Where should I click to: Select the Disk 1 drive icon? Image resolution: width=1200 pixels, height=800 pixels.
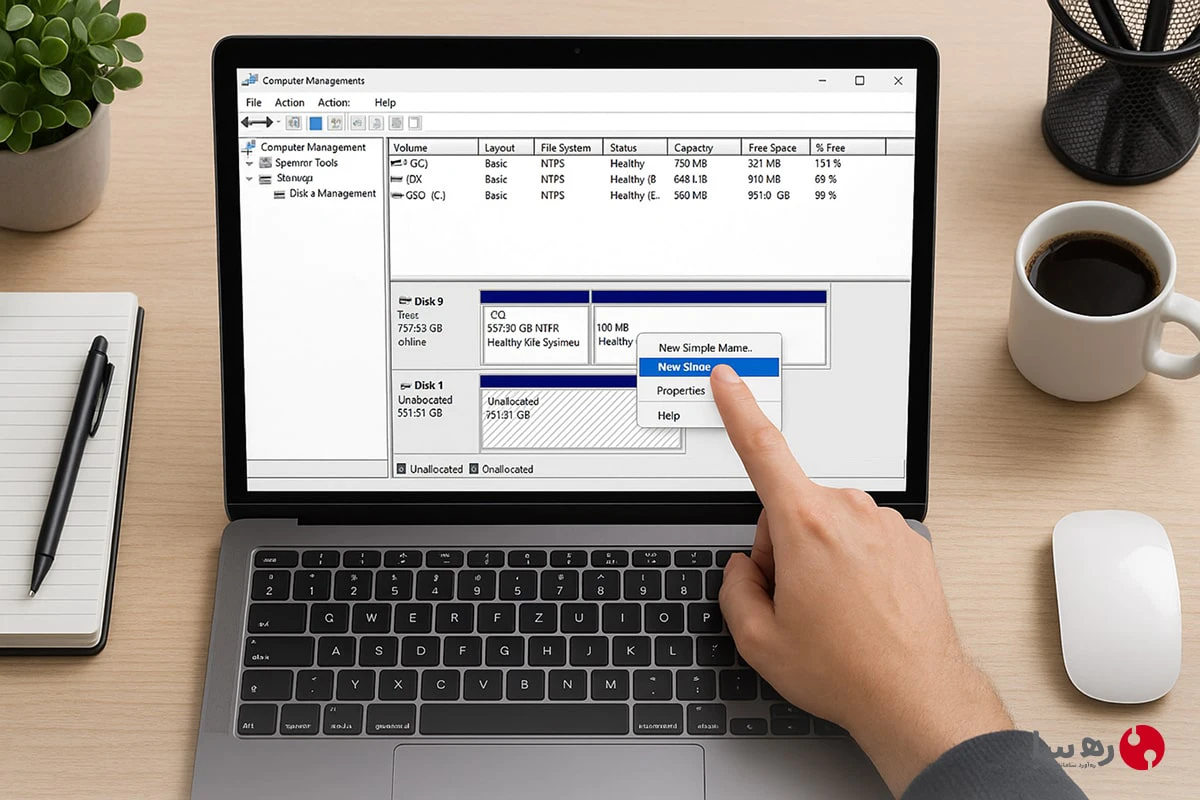click(405, 385)
